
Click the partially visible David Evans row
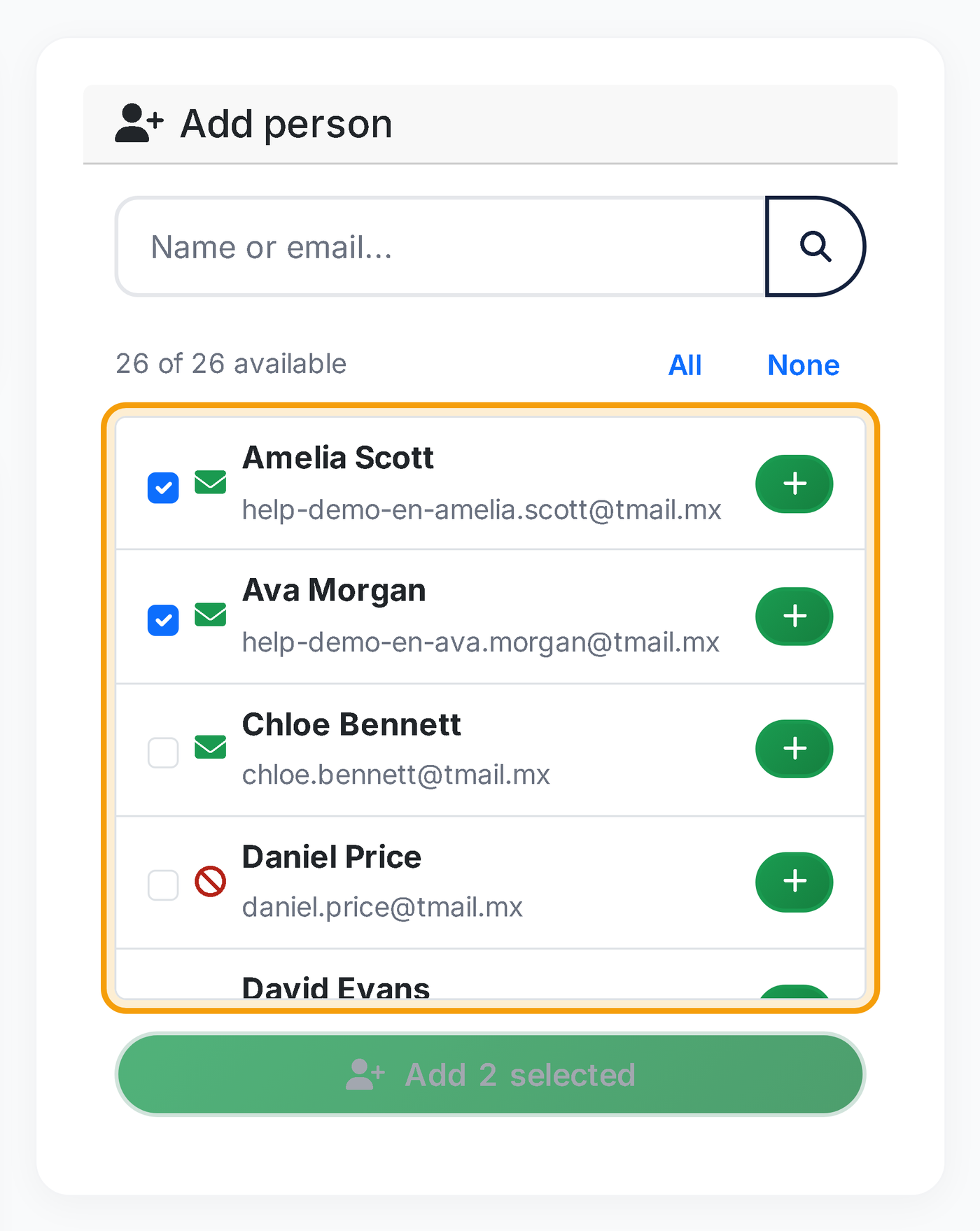click(490, 974)
